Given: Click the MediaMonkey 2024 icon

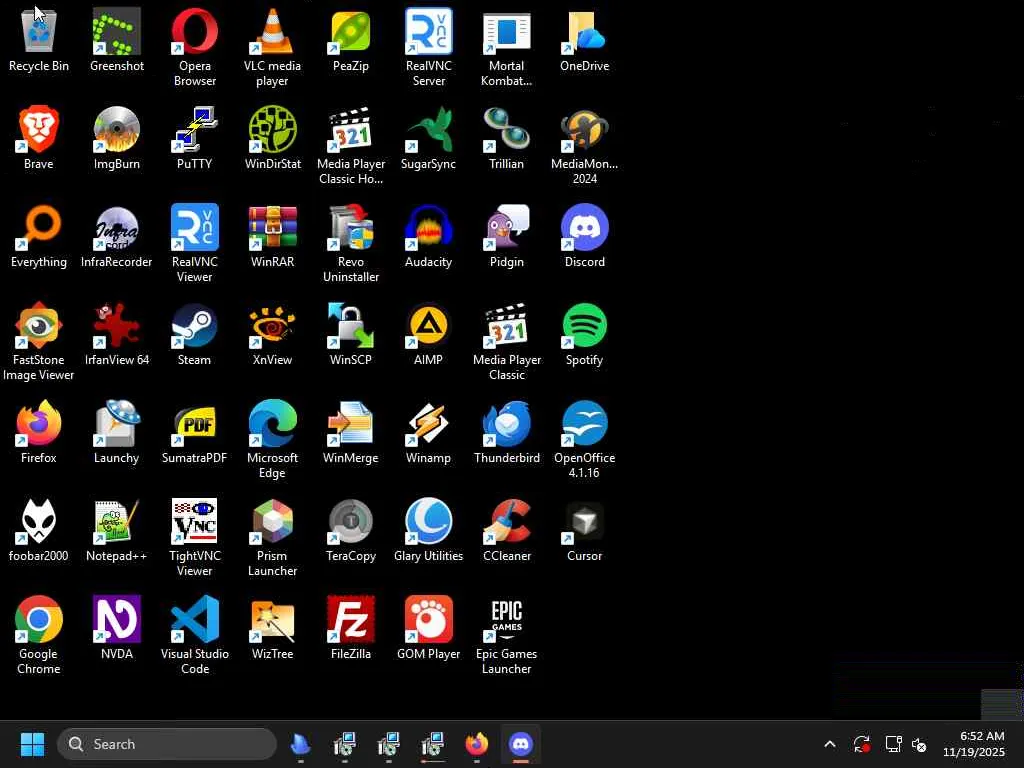Looking at the screenshot, I should [x=584, y=129].
